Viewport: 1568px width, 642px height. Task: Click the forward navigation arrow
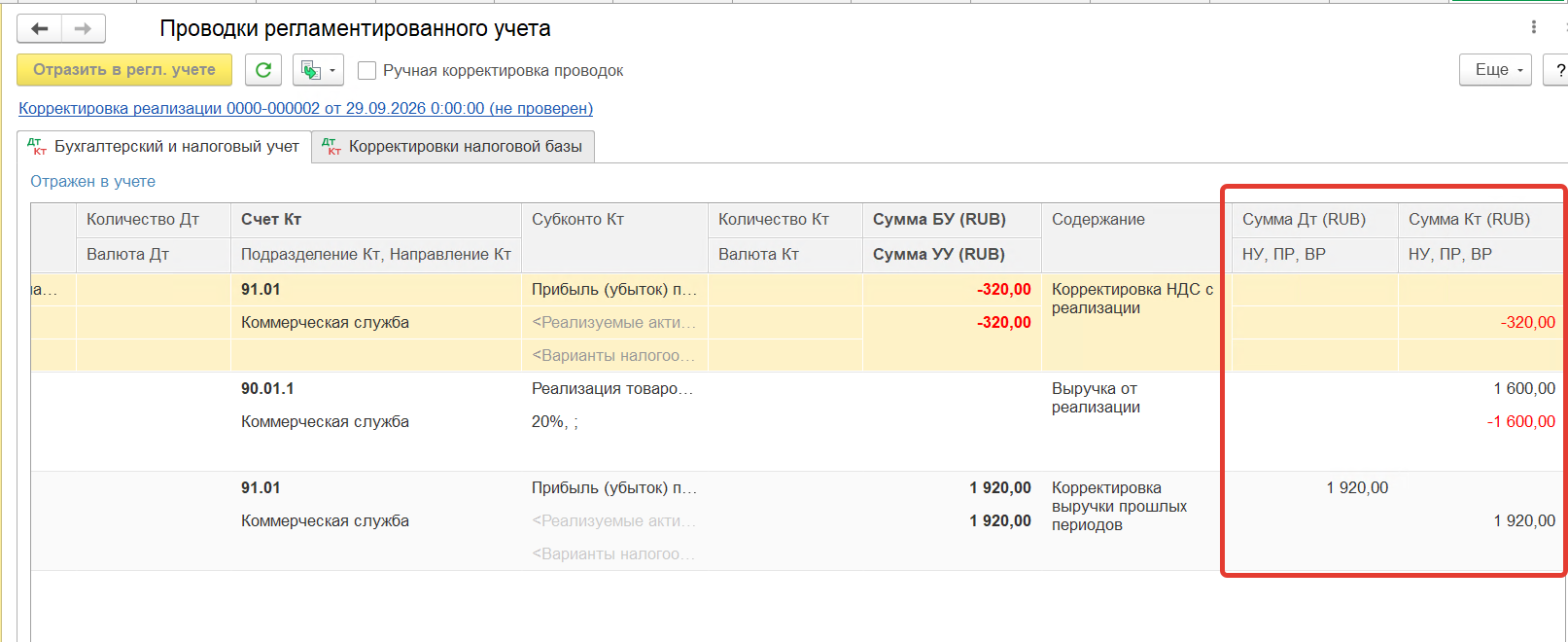coord(84,29)
